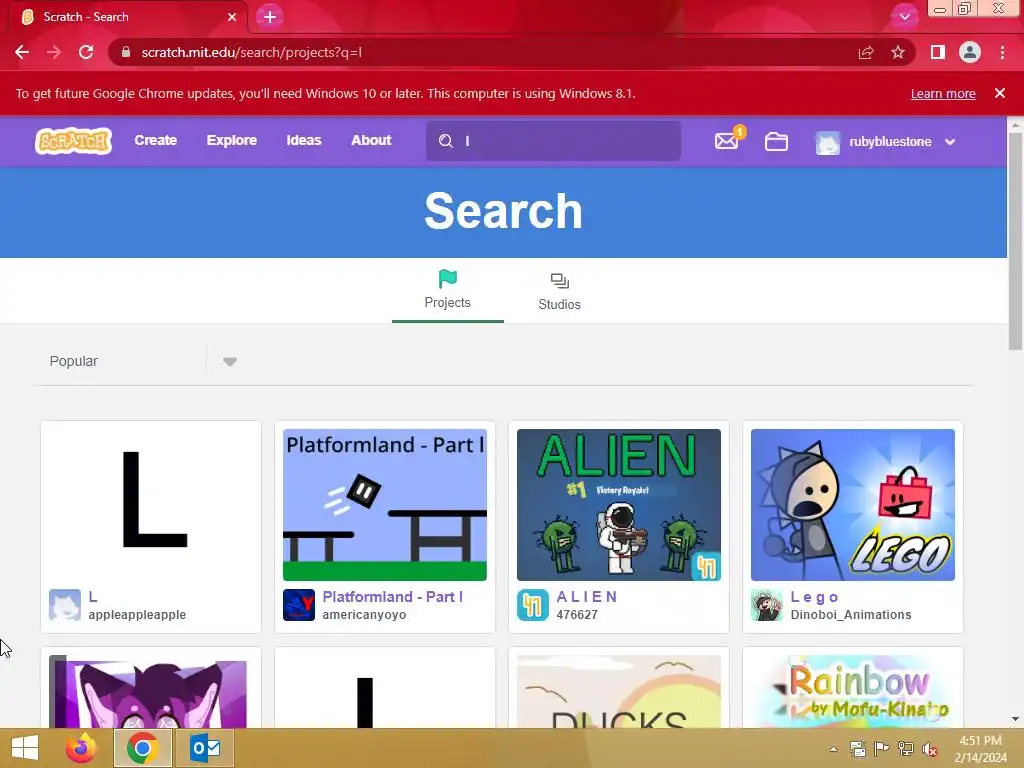Visit appleappleapple's profile
The image size is (1024, 768).
[137, 615]
